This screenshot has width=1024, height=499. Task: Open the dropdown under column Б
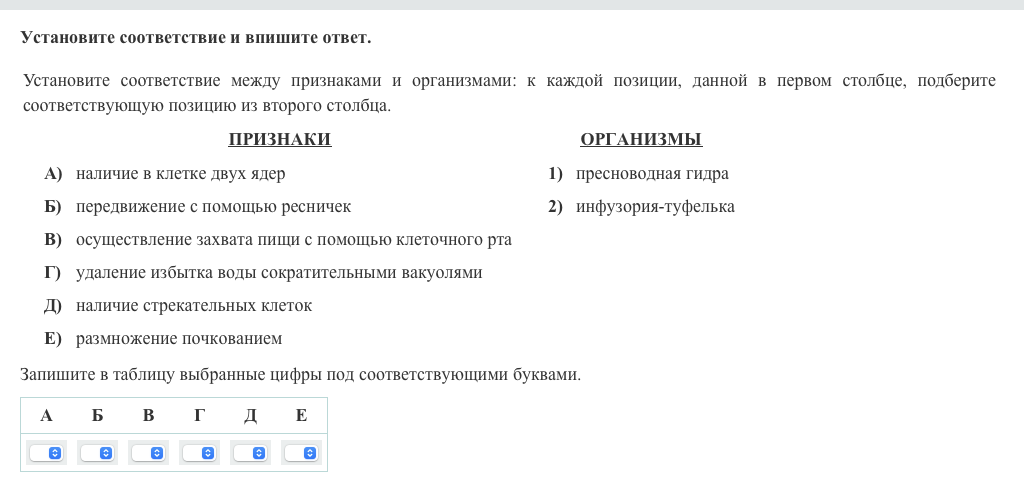(97, 453)
